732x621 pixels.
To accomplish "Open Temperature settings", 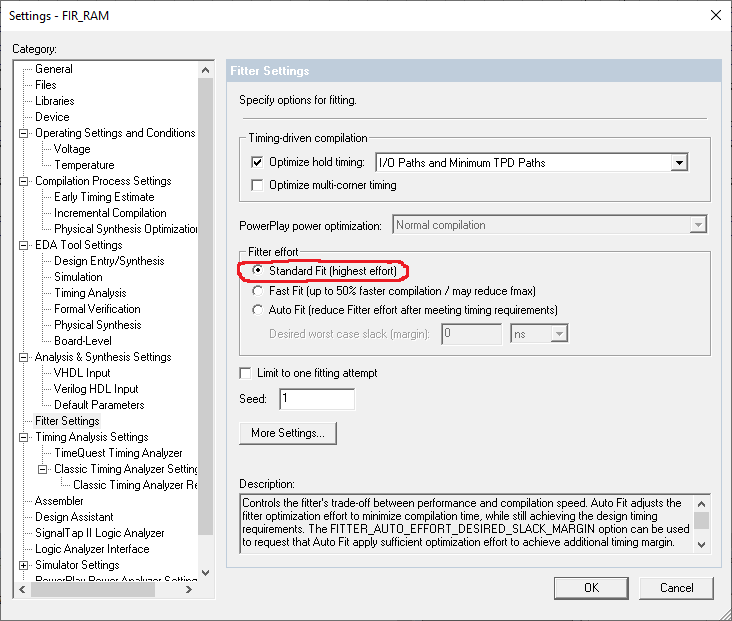I will click(x=84, y=165).
